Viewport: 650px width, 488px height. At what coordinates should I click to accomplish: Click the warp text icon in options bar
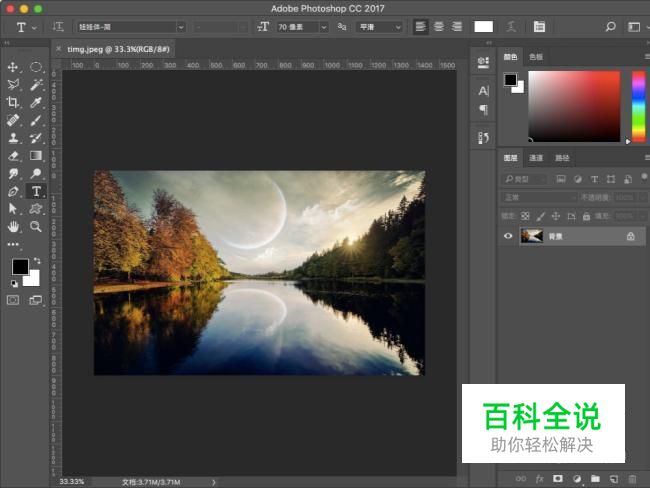[x=513, y=26]
